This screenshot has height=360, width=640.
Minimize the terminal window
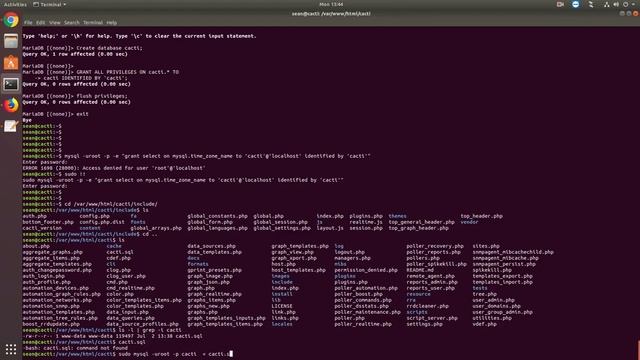pyautogui.click(x=622, y=13)
